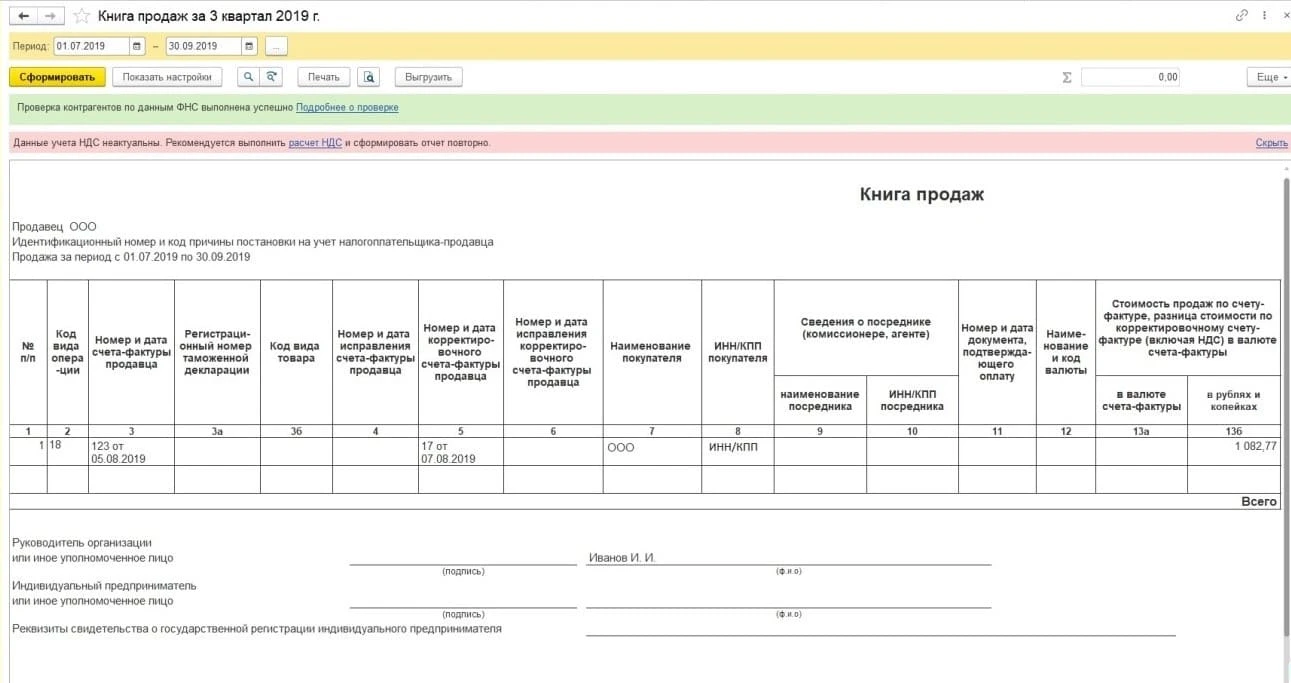
Task: Click the Σ sum icon on the toolbar
Action: 1066,76
